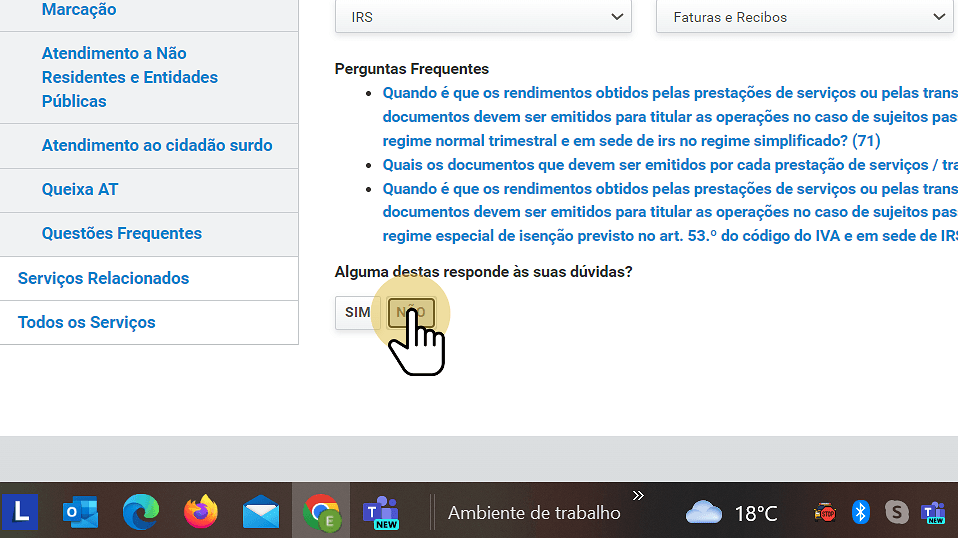Open Serviços Relacionados section
This screenshot has width=958, height=538.
click(x=103, y=278)
